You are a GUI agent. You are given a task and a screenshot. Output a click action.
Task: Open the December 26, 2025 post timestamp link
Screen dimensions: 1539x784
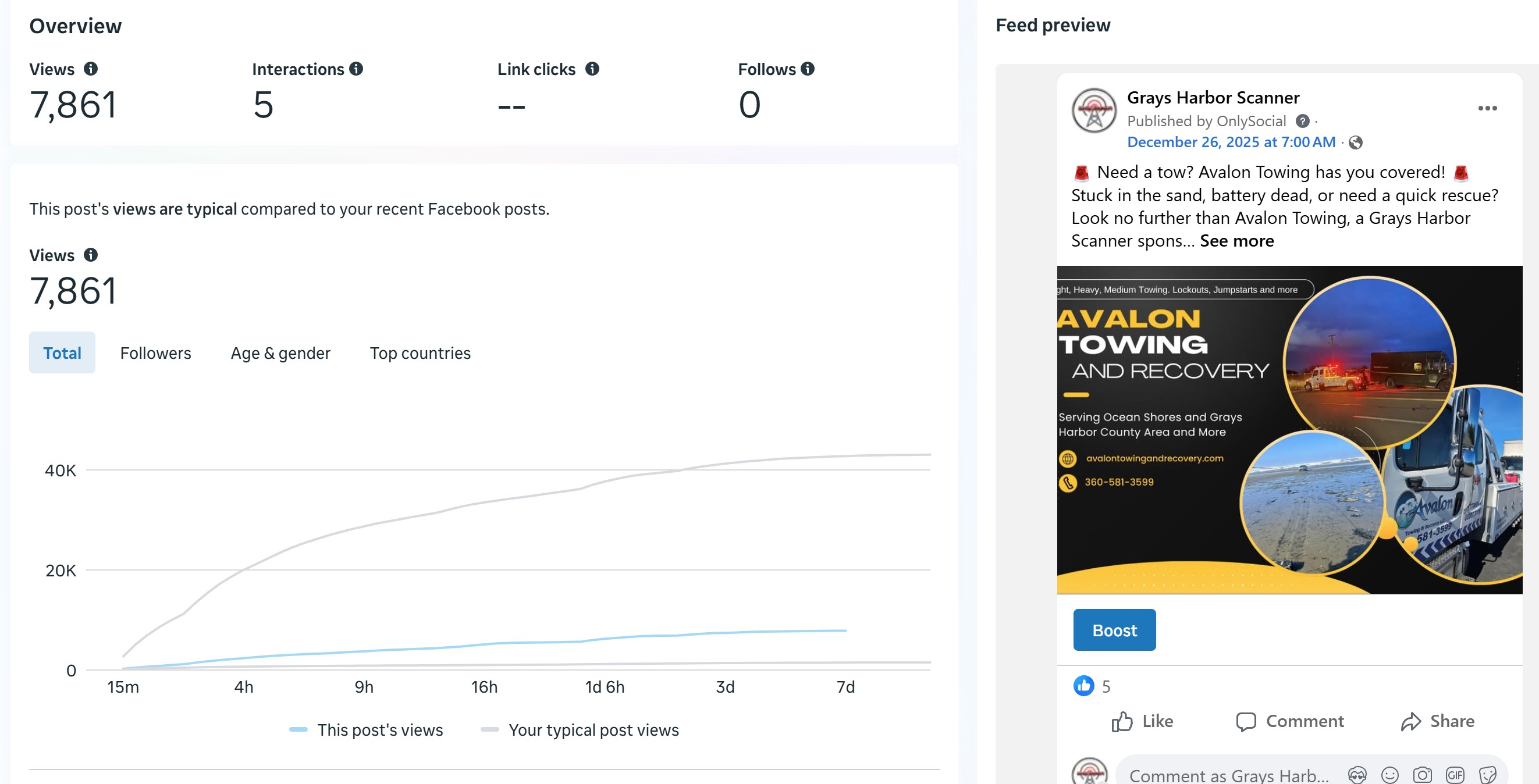coord(1231,142)
